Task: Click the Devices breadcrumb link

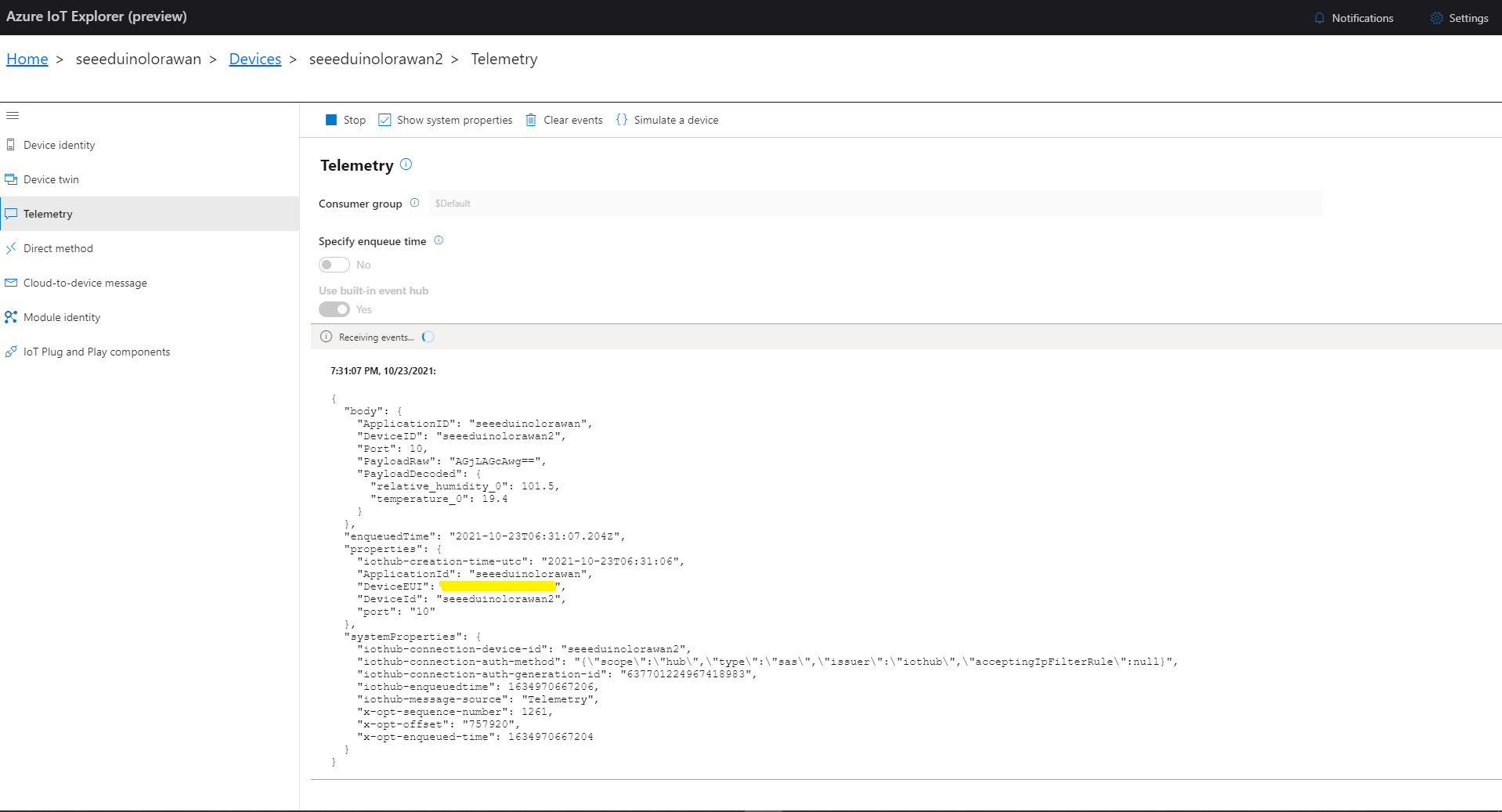Action: [x=255, y=59]
